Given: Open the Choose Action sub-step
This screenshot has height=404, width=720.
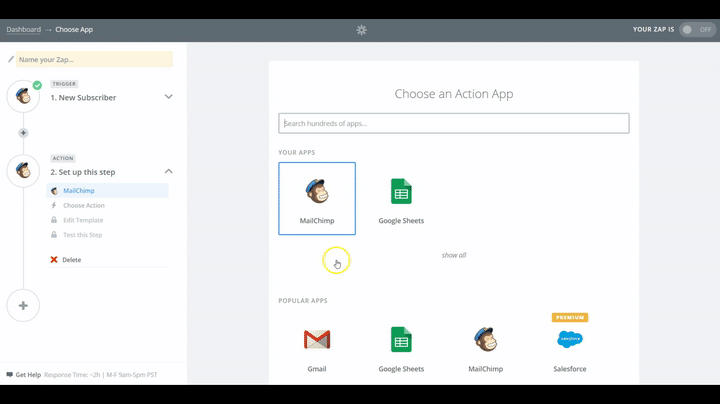Looking at the screenshot, I should pyautogui.click(x=83, y=205).
